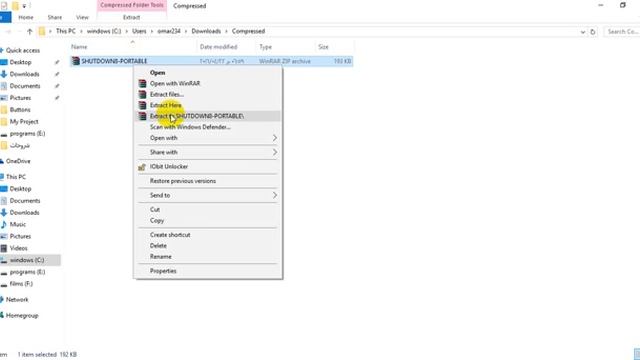Screen dimensions: 640x360
Task: Click the WinRAR icon beside Open with WinRAR
Action: click(142, 83)
